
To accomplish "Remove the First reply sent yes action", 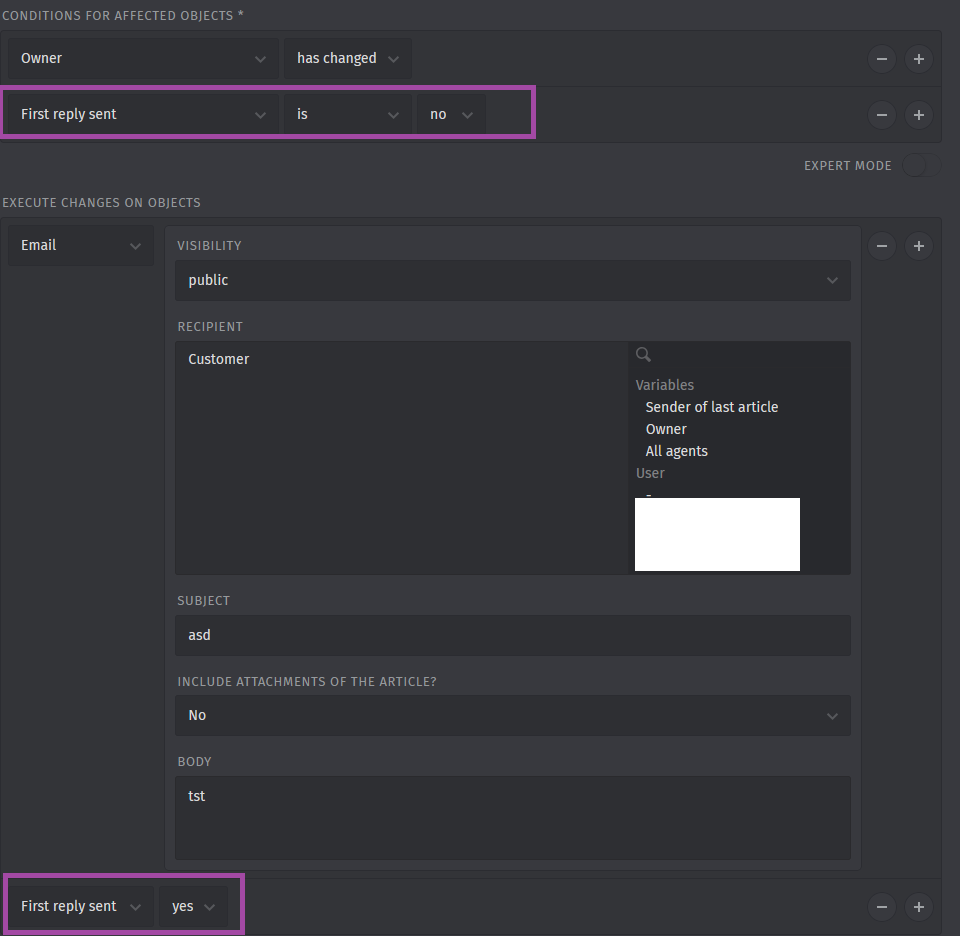I will tap(882, 907).
